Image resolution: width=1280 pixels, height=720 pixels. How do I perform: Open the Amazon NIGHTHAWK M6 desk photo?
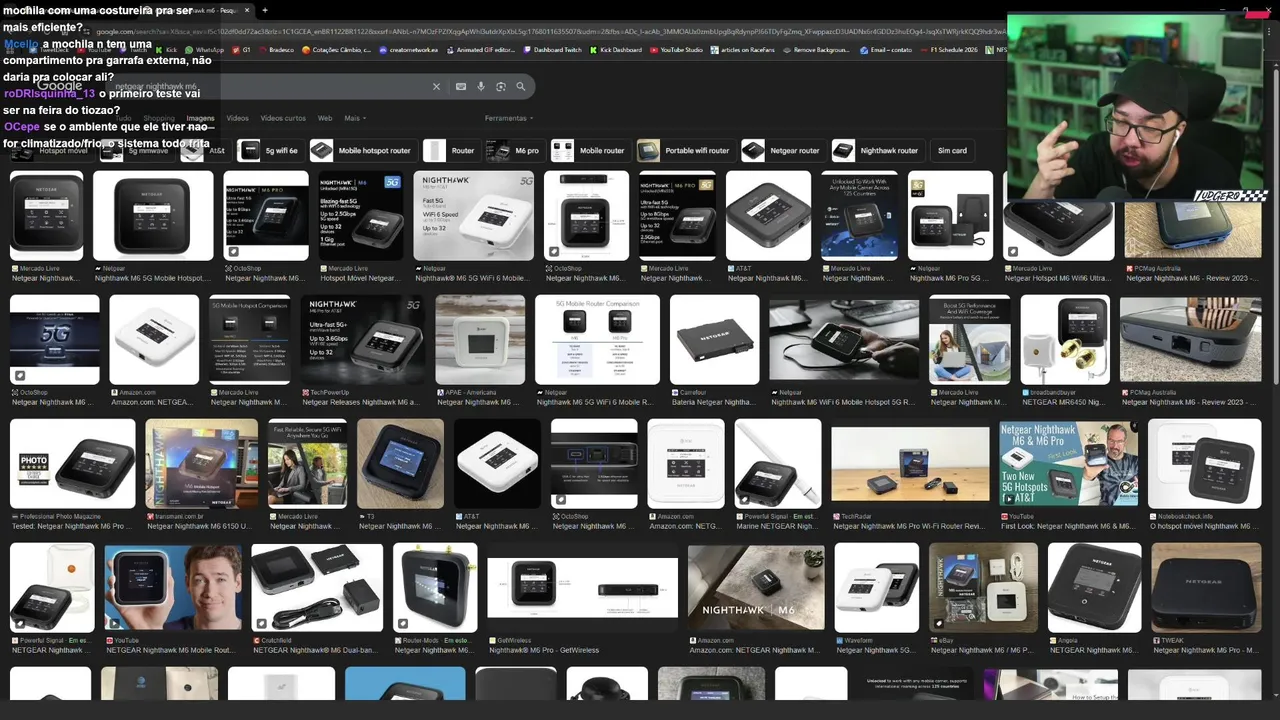756,588
